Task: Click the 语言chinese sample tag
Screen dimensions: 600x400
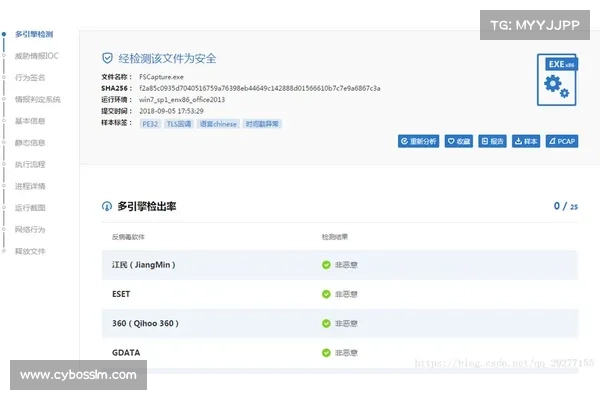Action: click(218, 124)
